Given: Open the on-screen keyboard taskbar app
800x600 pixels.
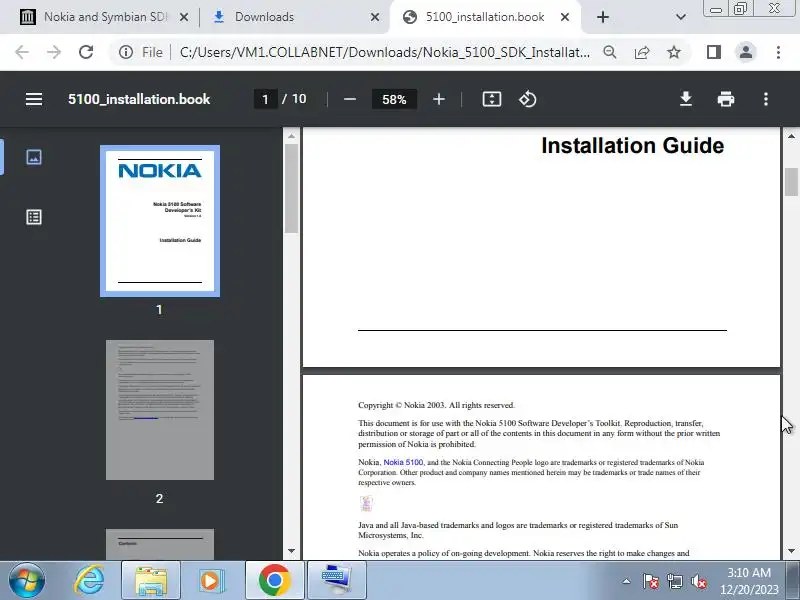Looking at the screenshot, I should point(336,580).
